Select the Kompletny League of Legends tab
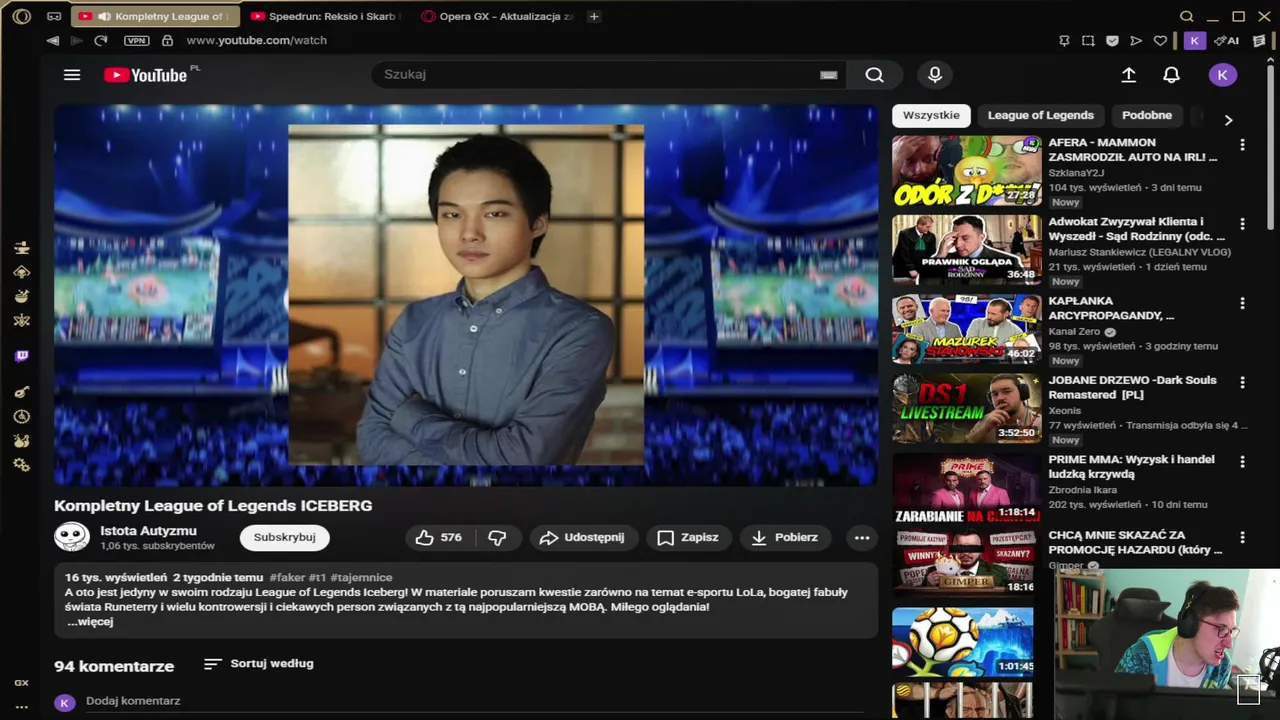This screenshot has height=720, width=1280. pos(155,16)
